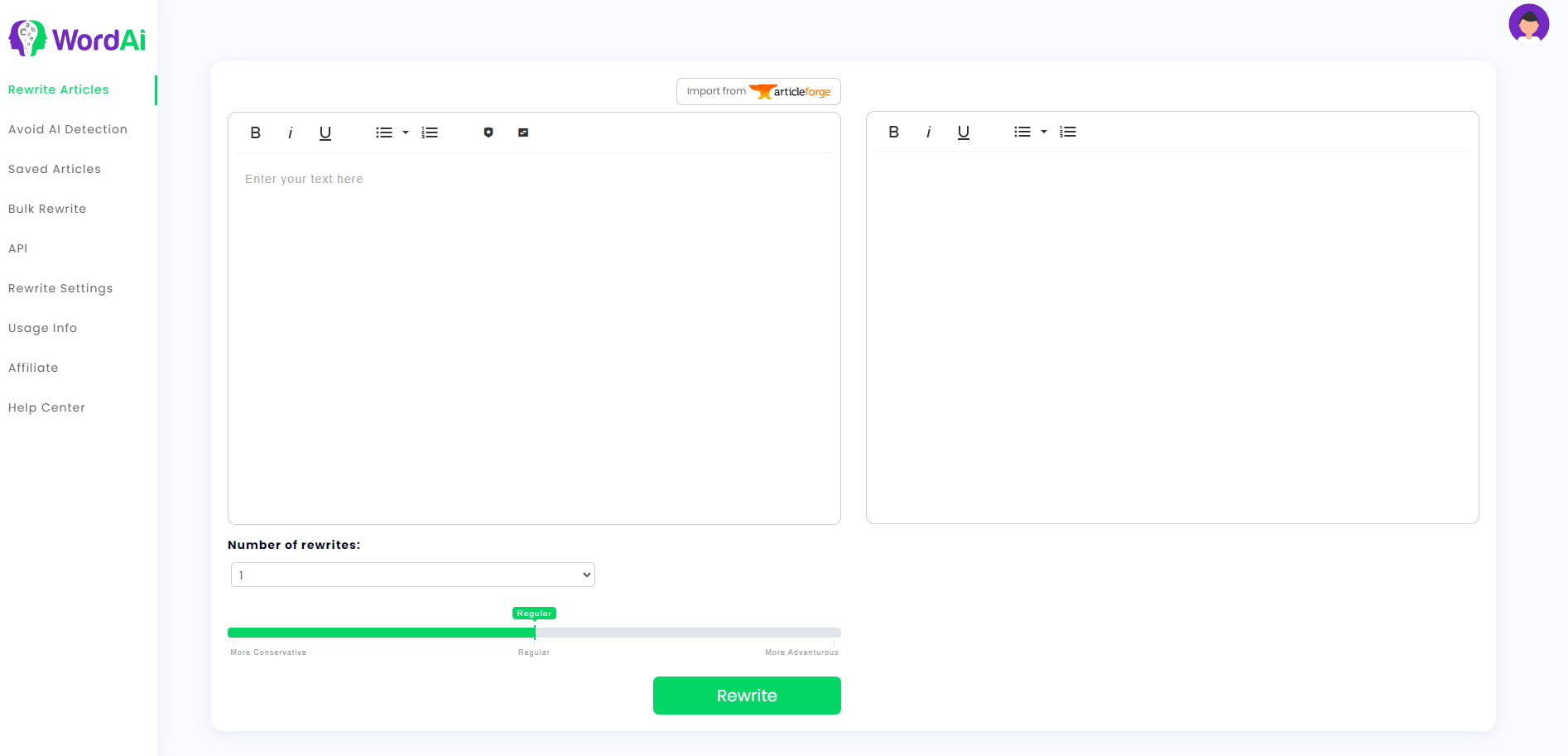Viewport: 1568px width, 756px height.
Task: Toggle bold formatting in the left editor
Action: tap(255, 132)
